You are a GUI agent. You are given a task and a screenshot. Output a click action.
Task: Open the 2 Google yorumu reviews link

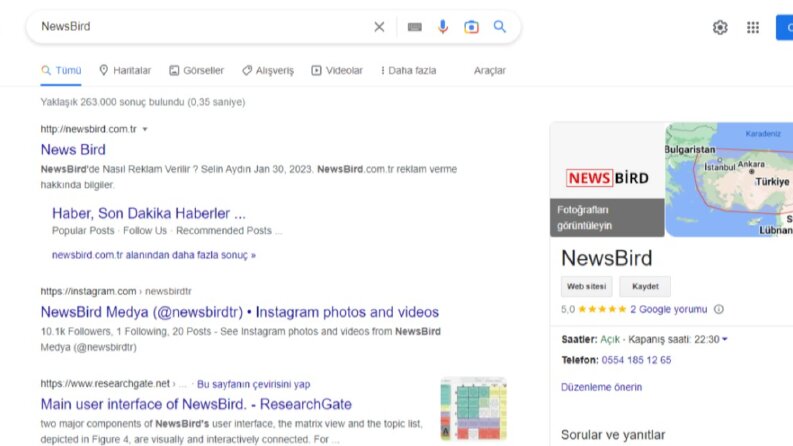[x=668, y=309]
